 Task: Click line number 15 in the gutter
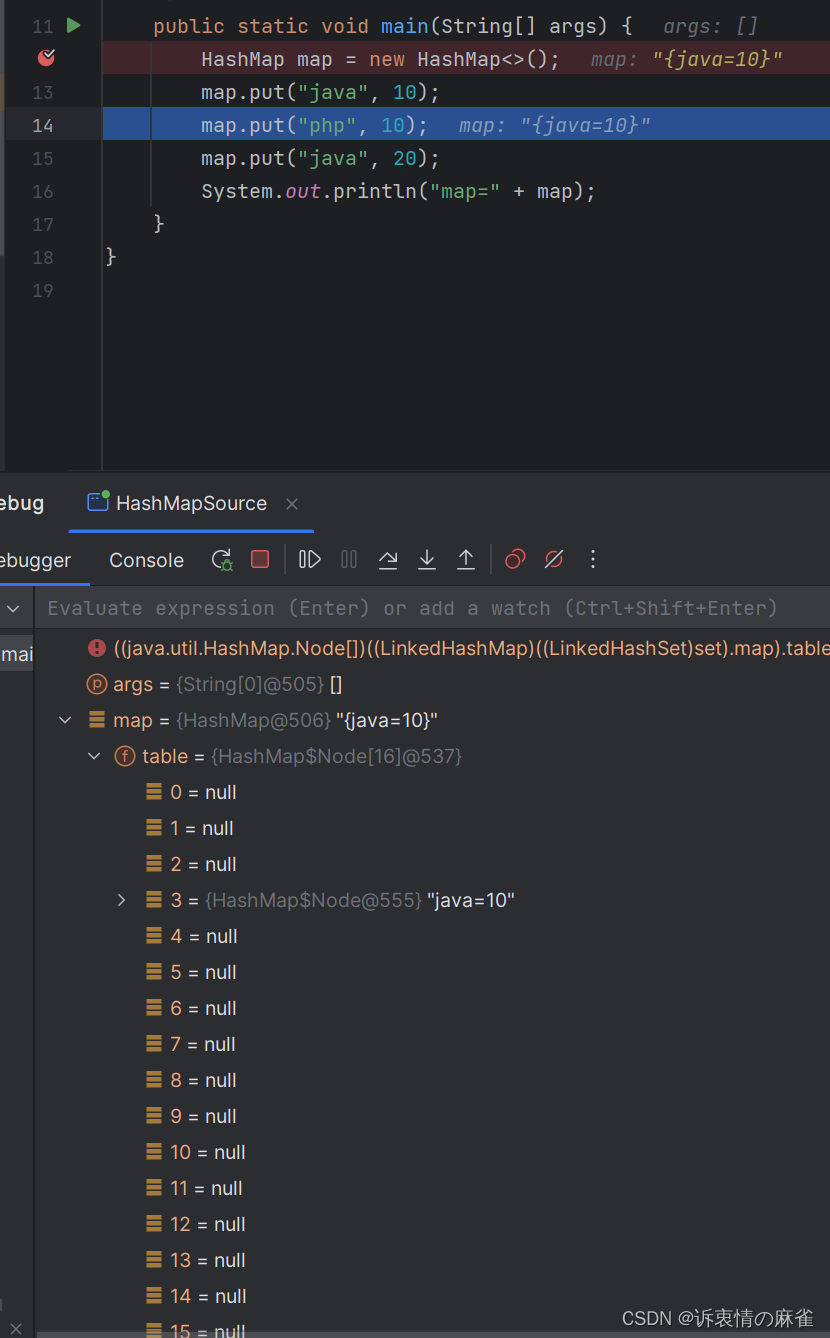point(43,158)
